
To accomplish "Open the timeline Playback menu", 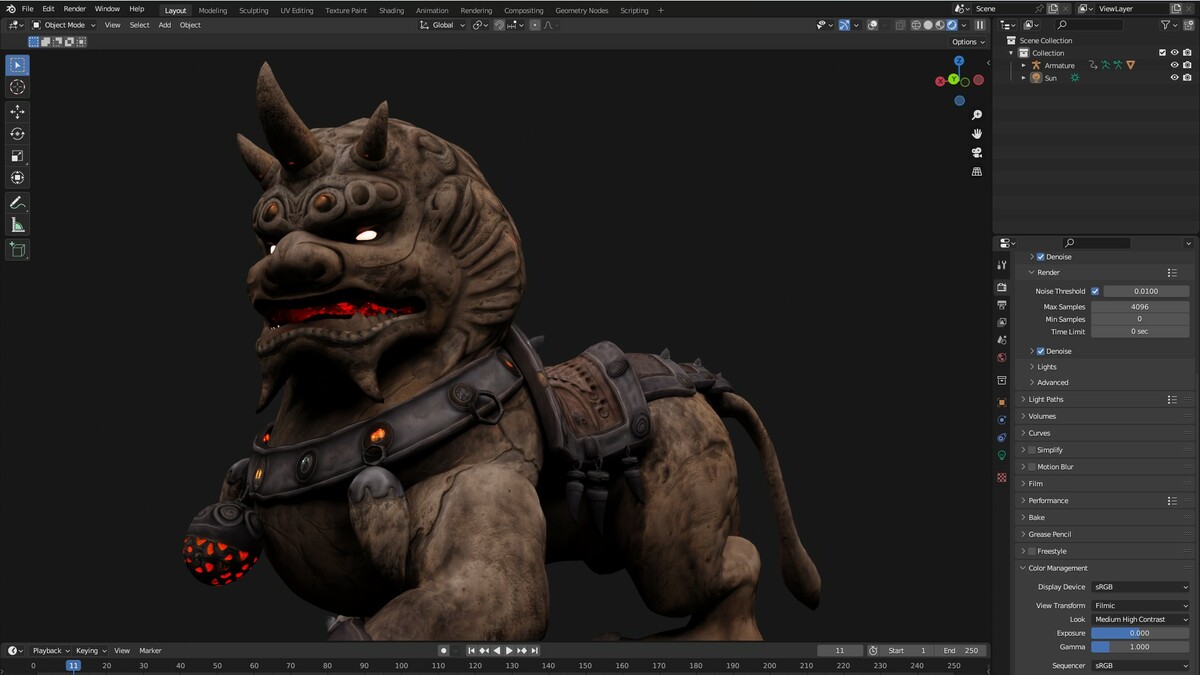I will 50,650.
